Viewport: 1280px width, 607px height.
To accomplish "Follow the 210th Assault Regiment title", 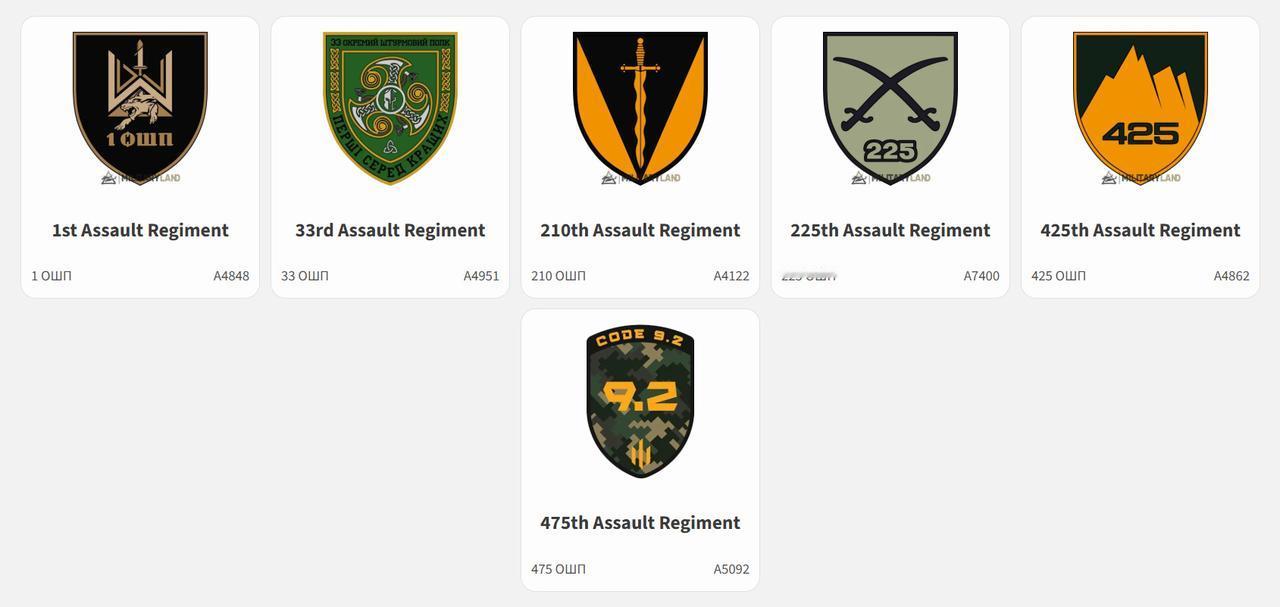I will click(640, 230).
